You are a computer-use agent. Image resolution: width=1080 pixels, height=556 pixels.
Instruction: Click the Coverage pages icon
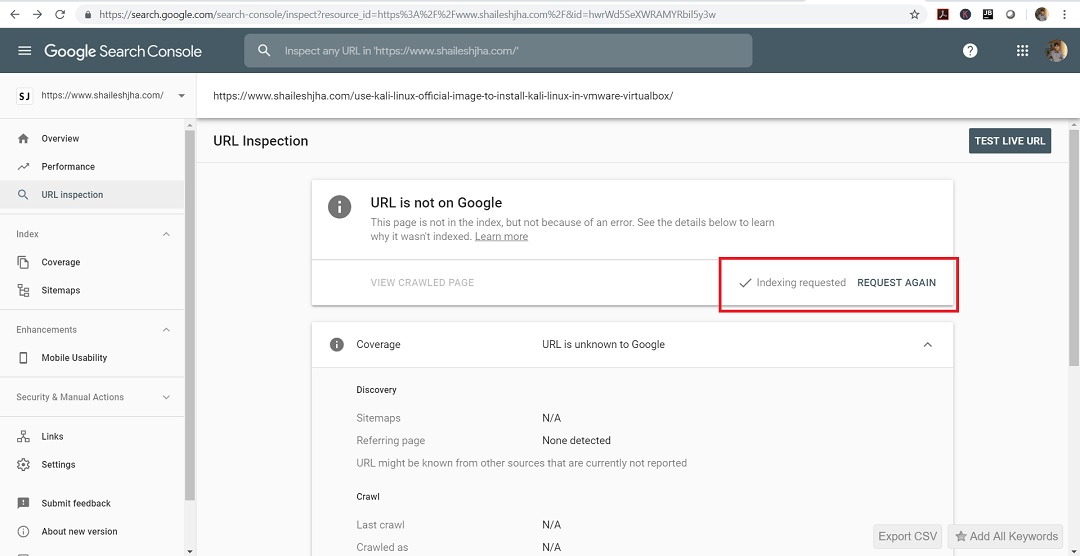(23, 262)
